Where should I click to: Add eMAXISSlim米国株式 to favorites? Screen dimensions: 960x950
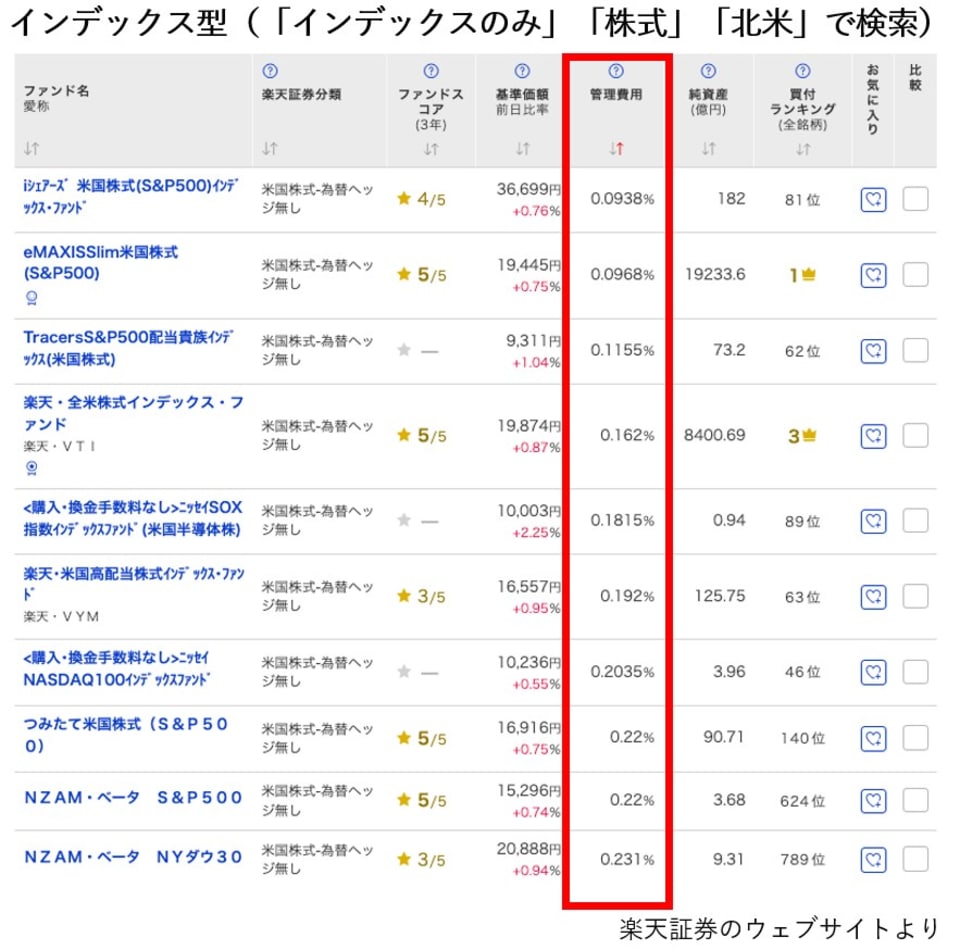[x=873, y=275]
